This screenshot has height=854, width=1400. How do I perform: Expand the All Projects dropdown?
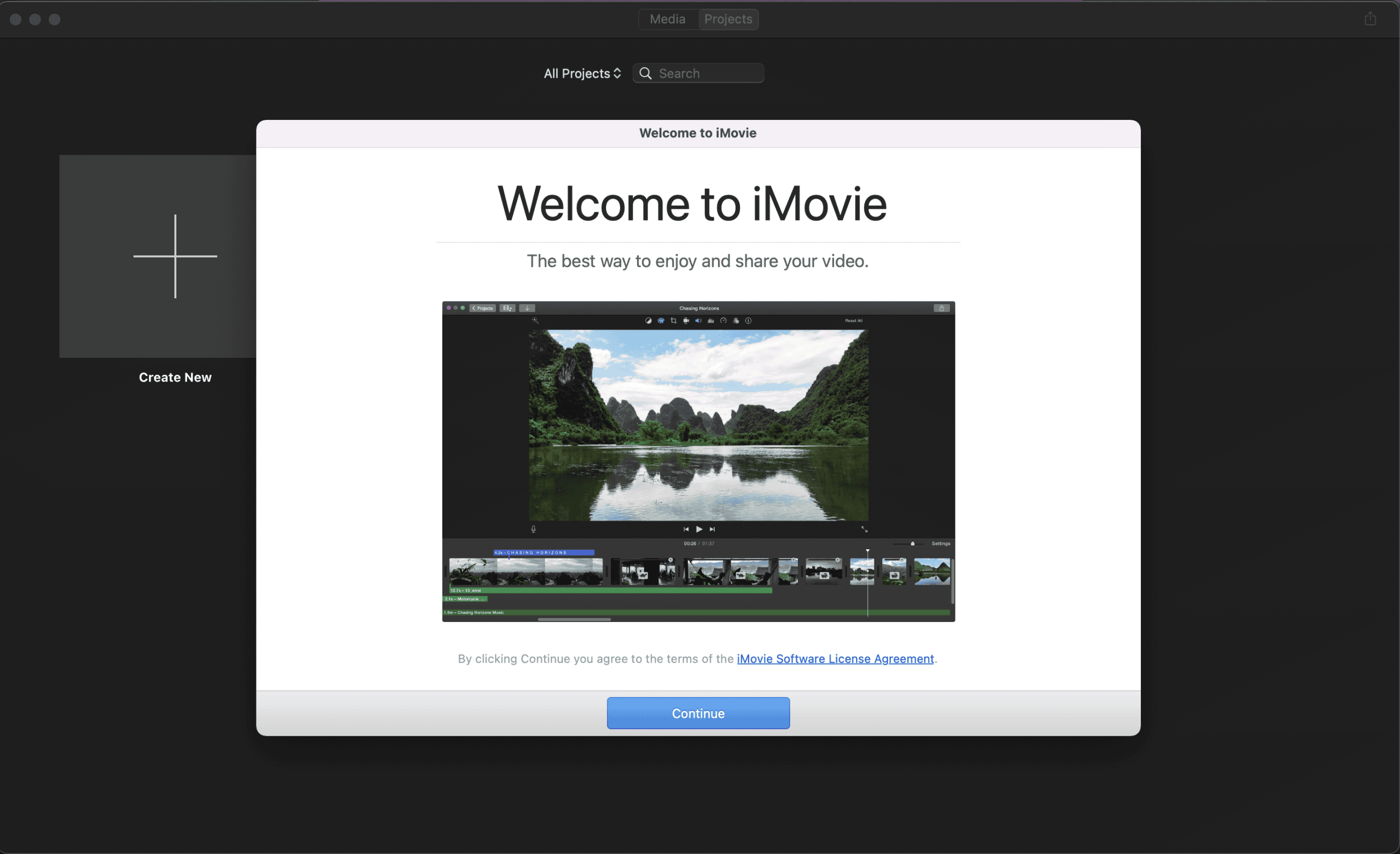pos(582,73)
